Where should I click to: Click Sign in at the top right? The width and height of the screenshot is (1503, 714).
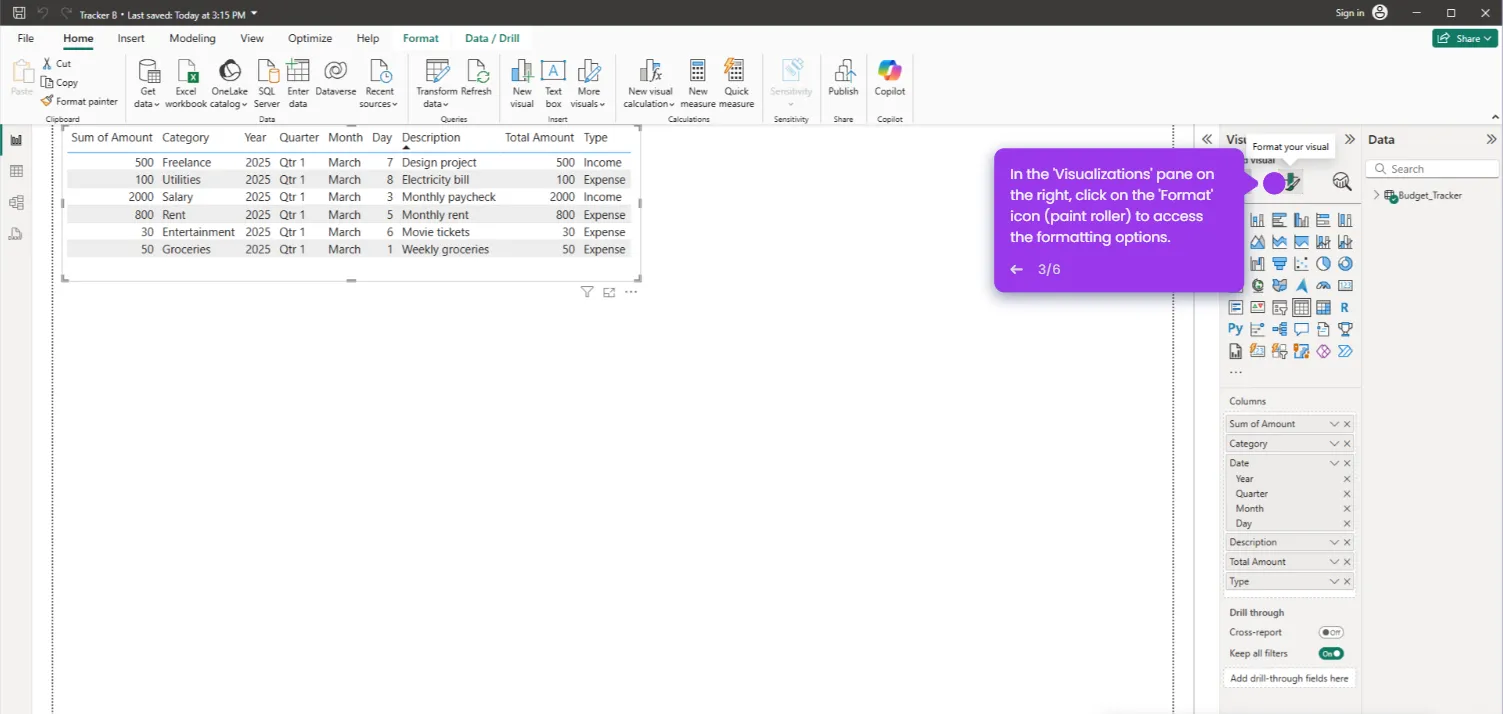pyautogui.click(x=1349, y=13)
